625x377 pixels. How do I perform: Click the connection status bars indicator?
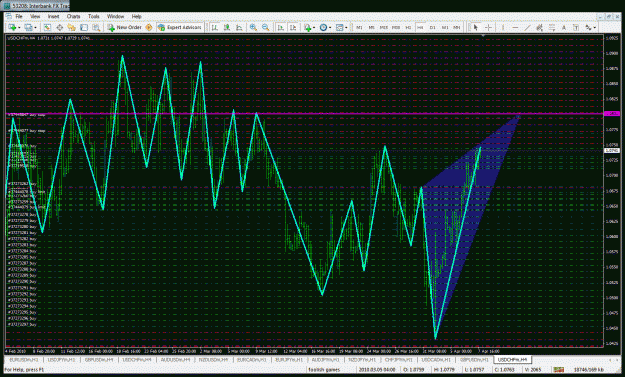558,370
